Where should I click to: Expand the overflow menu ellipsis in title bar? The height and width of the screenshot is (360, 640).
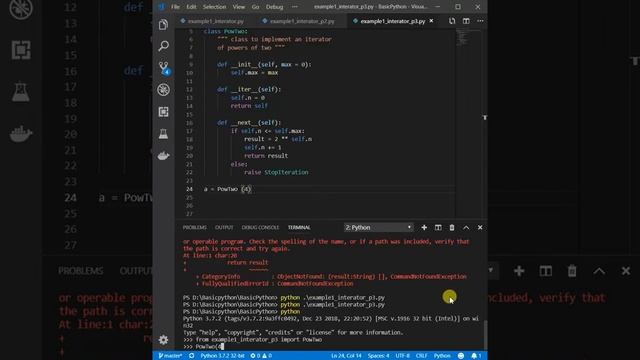coord(295,7)
